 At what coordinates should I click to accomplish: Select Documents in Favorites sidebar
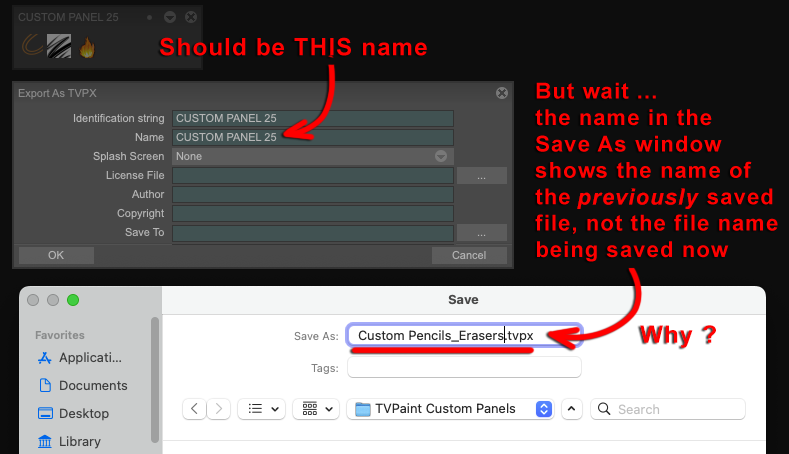click(x=83, y=386)
